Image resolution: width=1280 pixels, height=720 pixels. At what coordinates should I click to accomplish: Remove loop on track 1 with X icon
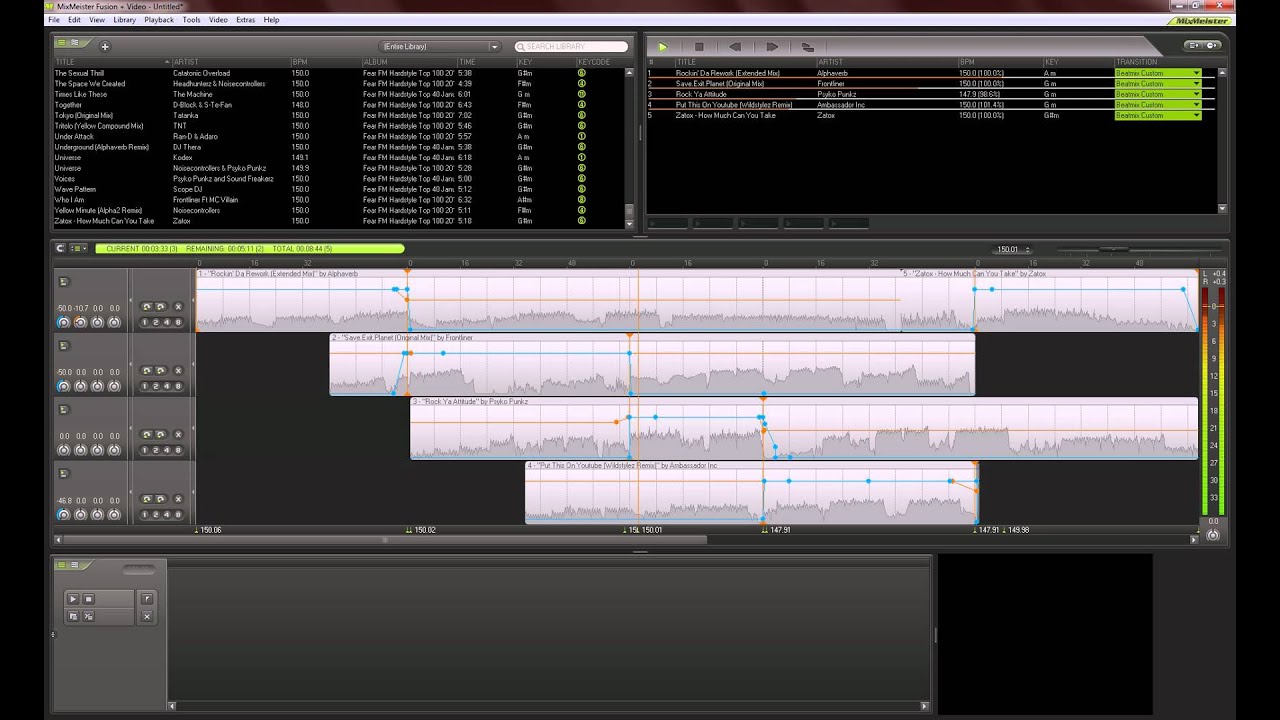tap(178, 307)
